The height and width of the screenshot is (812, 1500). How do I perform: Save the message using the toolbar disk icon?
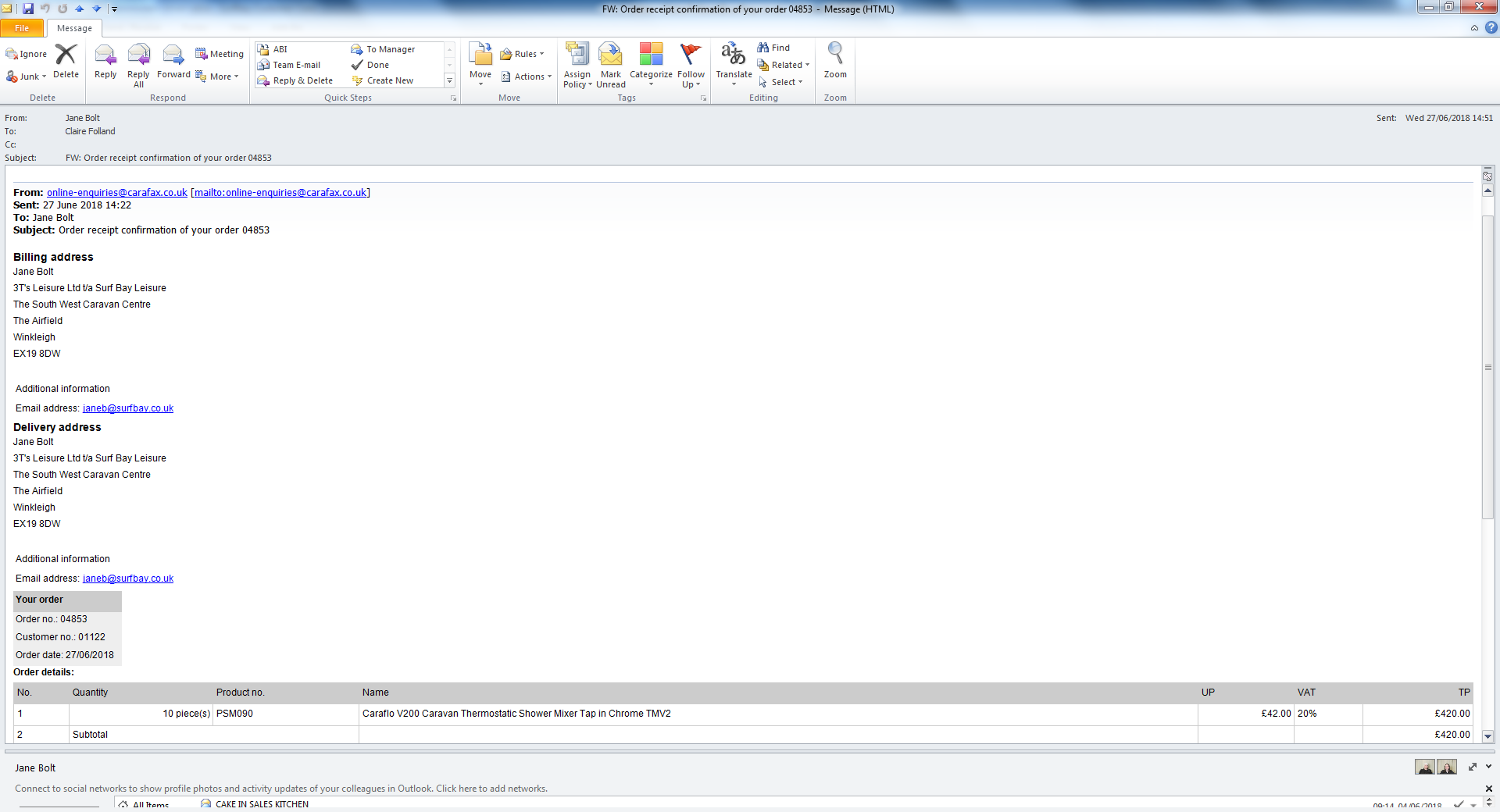(x=28, y=9)
